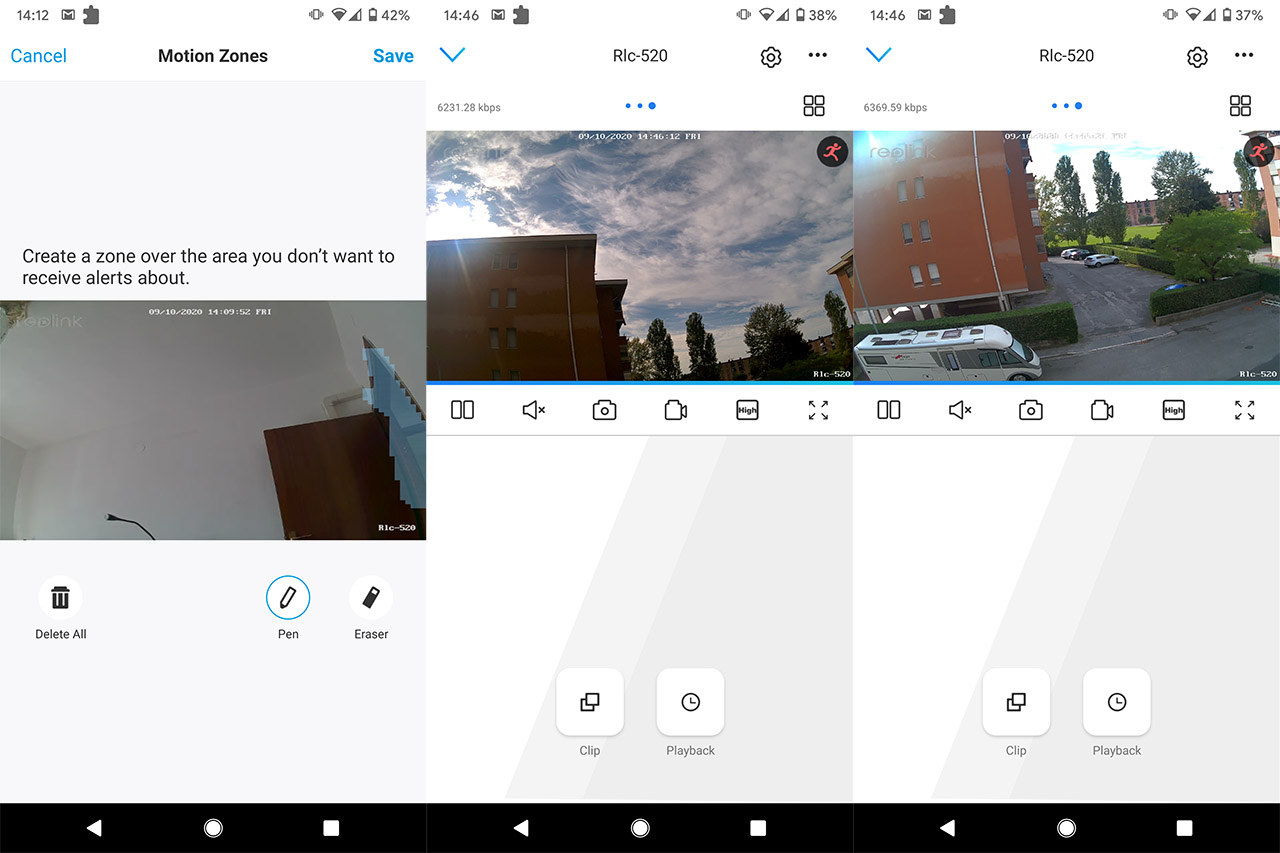Select the Pen tool for drawing zones
Screen dimensions: 1280x853
click(288, 598)
